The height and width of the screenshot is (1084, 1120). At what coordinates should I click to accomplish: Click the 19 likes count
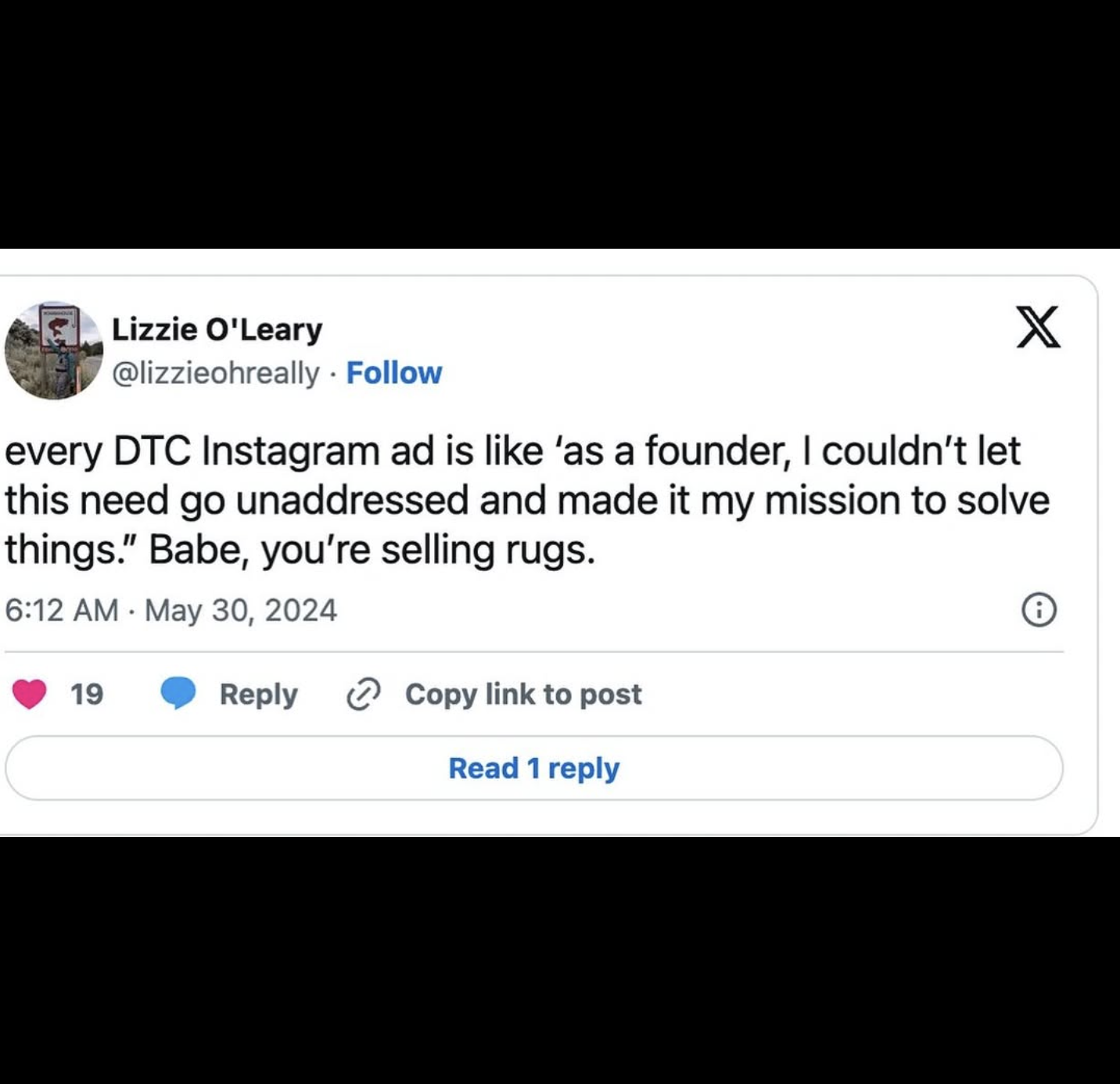click(87, 694)
